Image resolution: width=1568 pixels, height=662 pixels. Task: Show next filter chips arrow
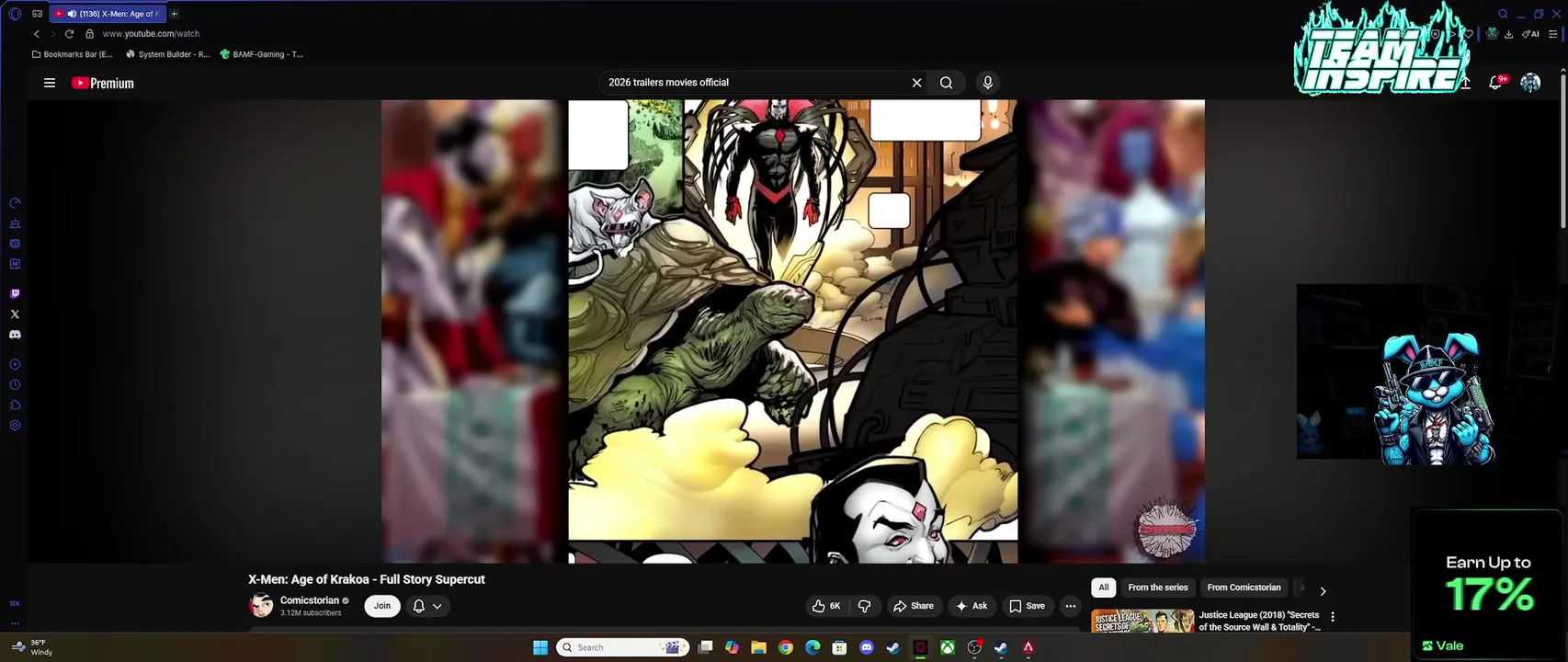point(1323,591)
